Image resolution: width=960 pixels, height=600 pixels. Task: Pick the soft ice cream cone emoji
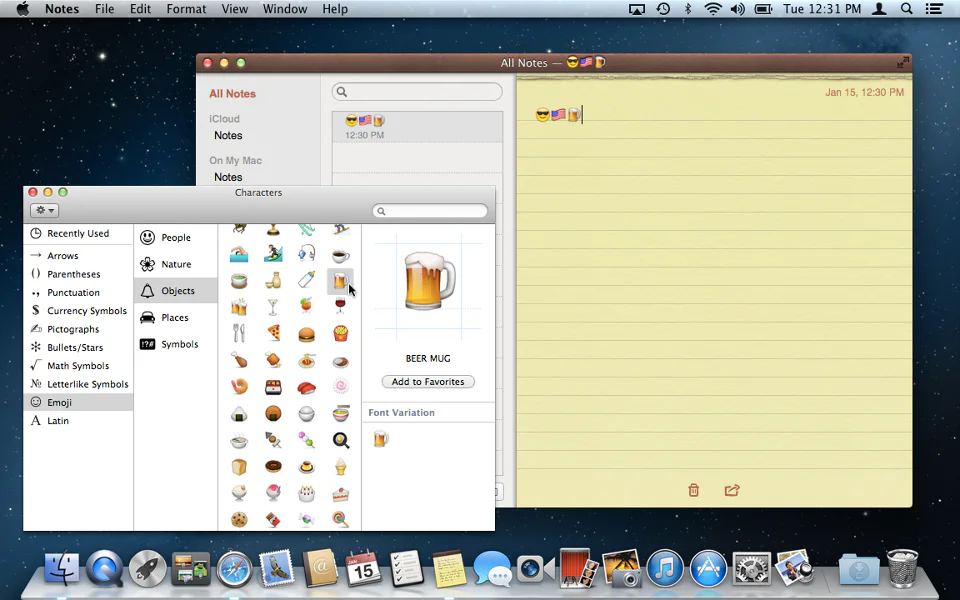(x=340, y=467)
